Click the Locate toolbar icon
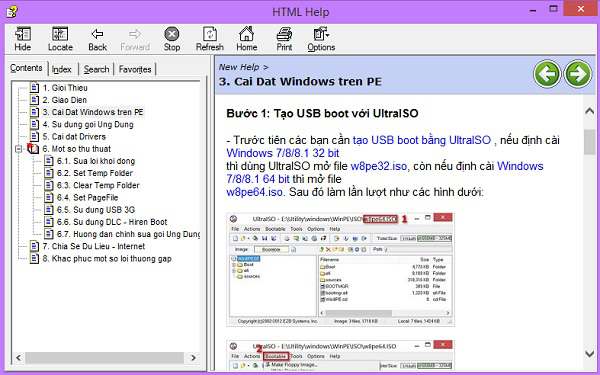 60,39
